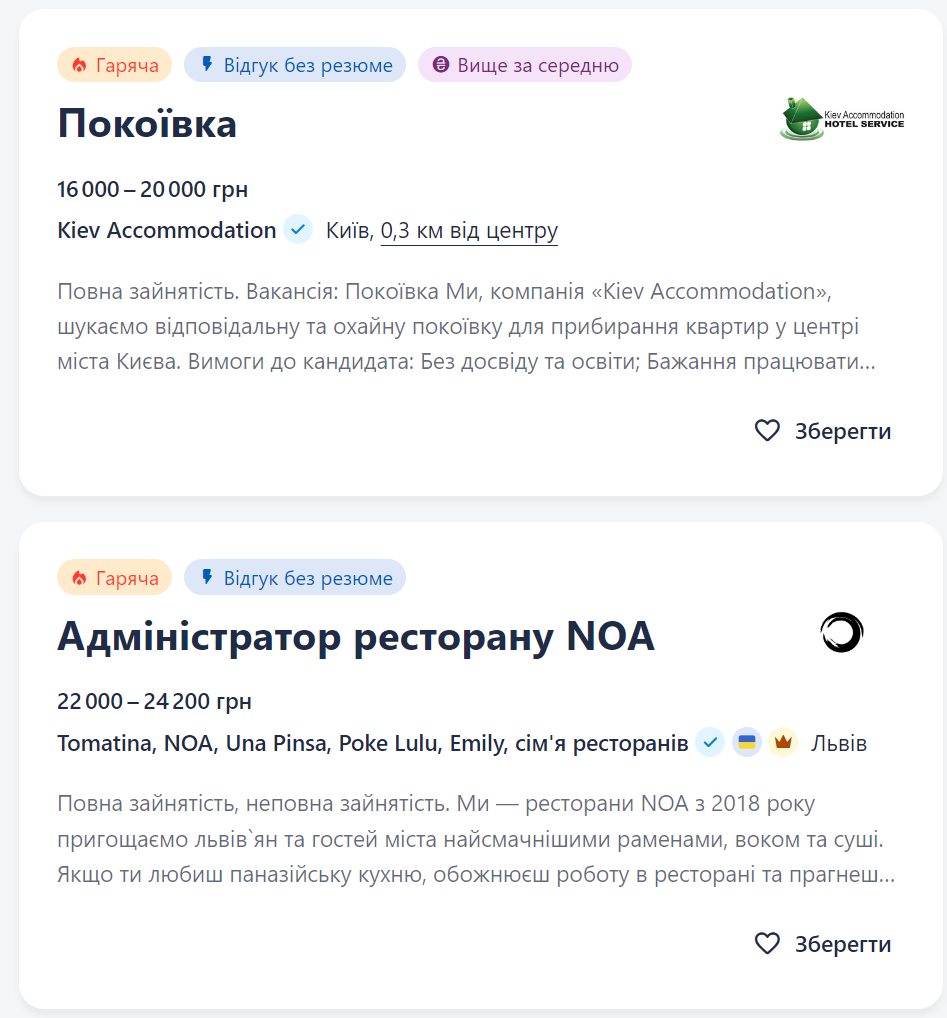Click the Ukrainian flag icon beside Tomatina company name
Screen dimensions: 947x1018
746,742
